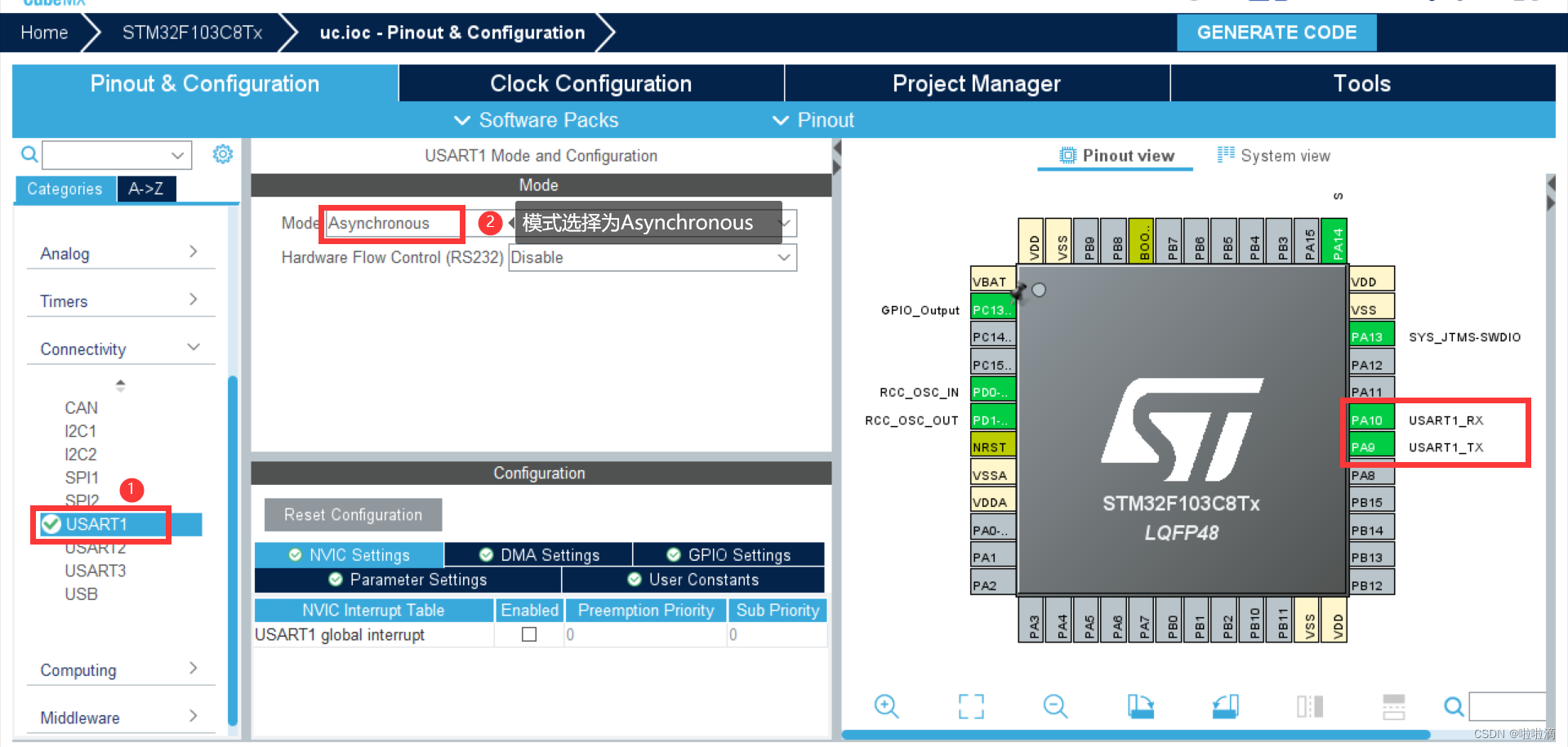Select I2C2 in the Connectivity list
1568x747 pixels.
pos(81,454)
